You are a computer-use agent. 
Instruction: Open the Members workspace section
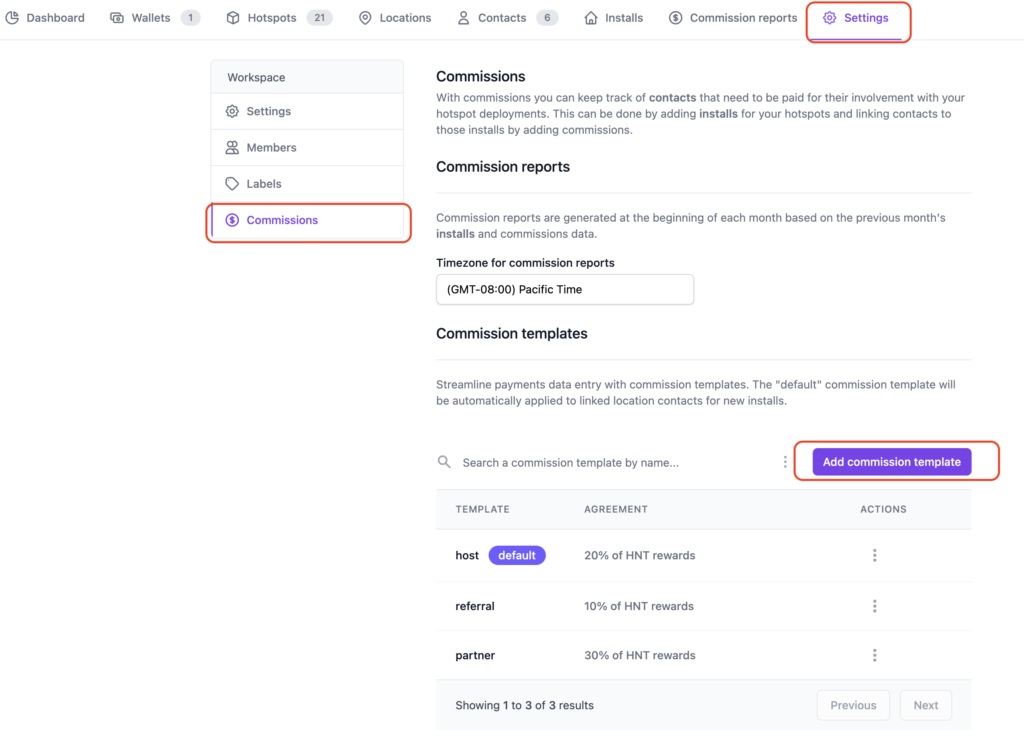[272, 148]
